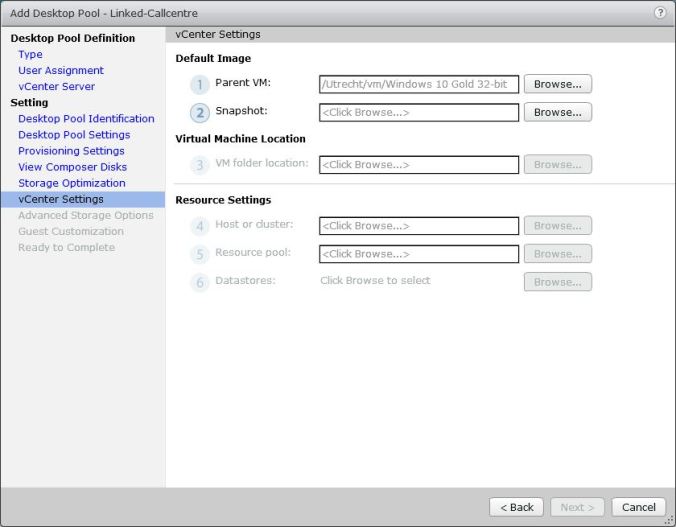
Task: Click the Snapshot input field
Action: (x=419, y=113)
